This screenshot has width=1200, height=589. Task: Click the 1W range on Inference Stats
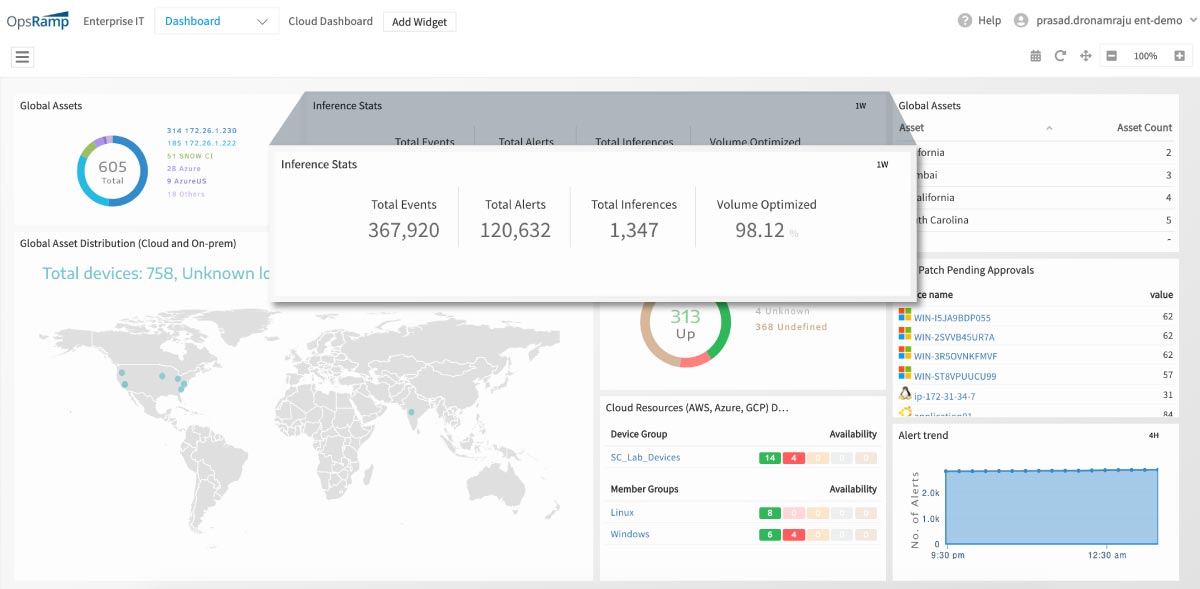pos(881,165)
